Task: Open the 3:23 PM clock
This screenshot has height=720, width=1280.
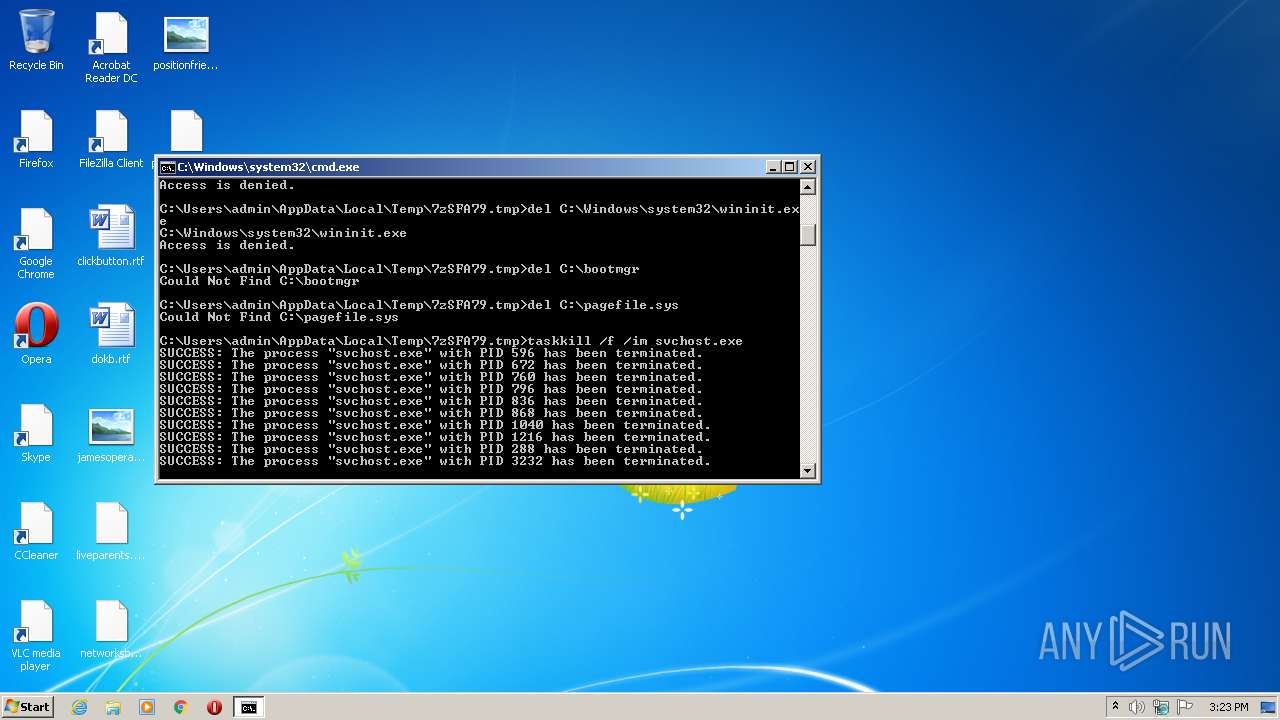Action: click(x=1228, y=707)
